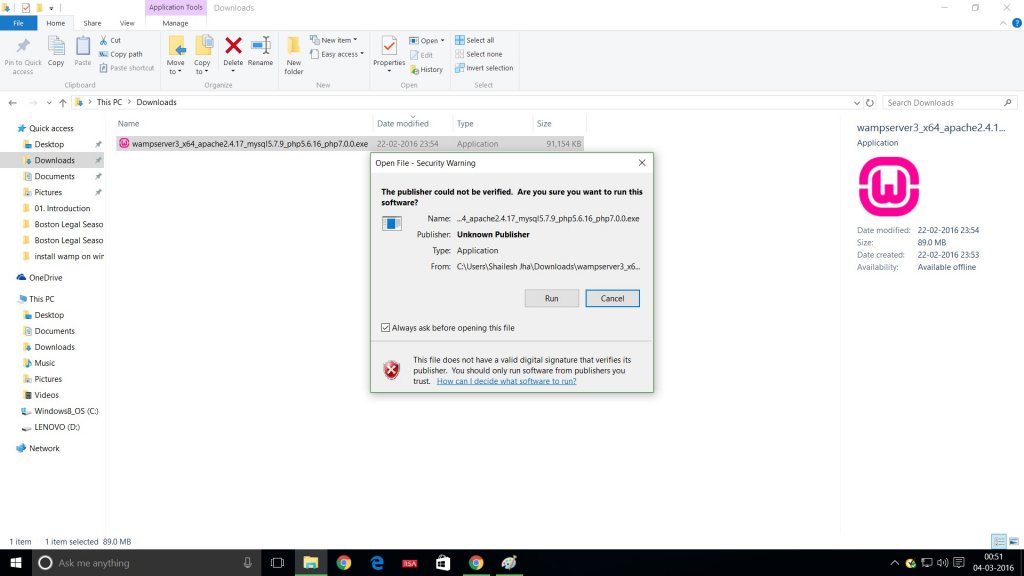Collapse the ribbon with chevron
The width and height of the screenshot is (1024, 576).
(x=1003, y=23)
